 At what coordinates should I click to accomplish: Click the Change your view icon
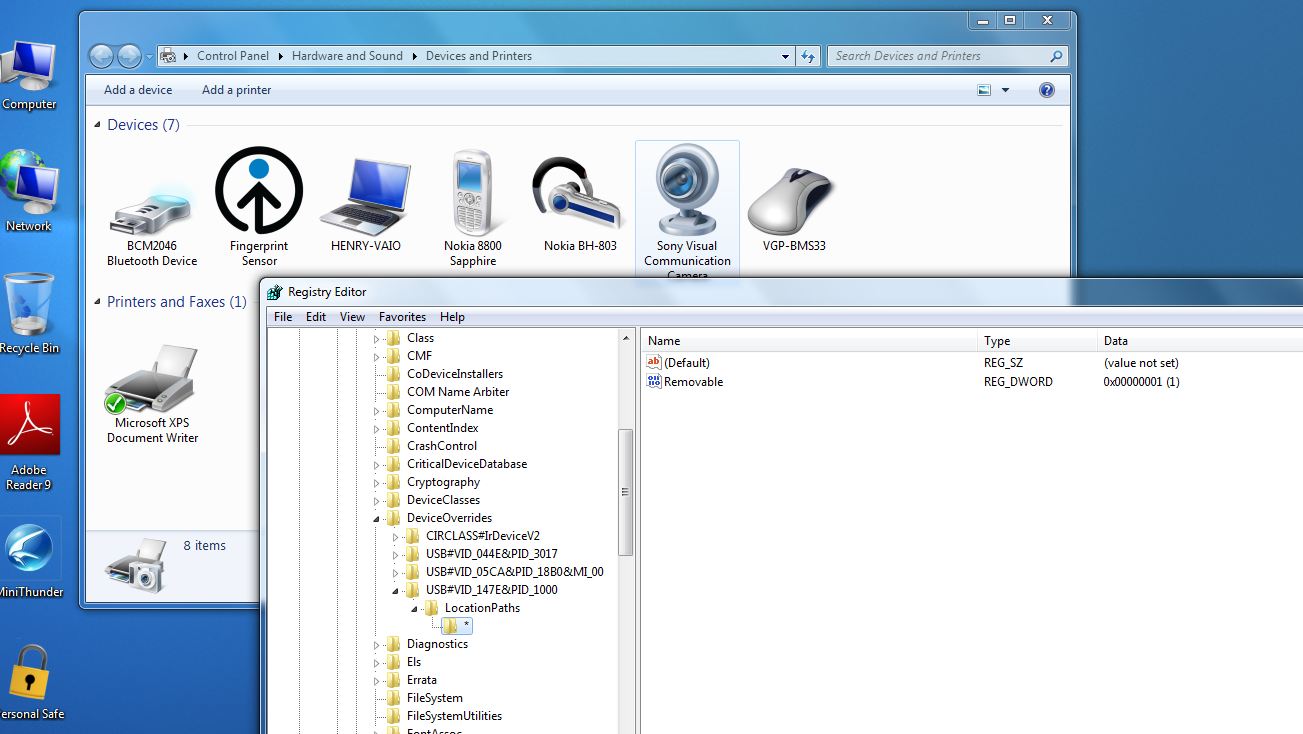(984, 90)
